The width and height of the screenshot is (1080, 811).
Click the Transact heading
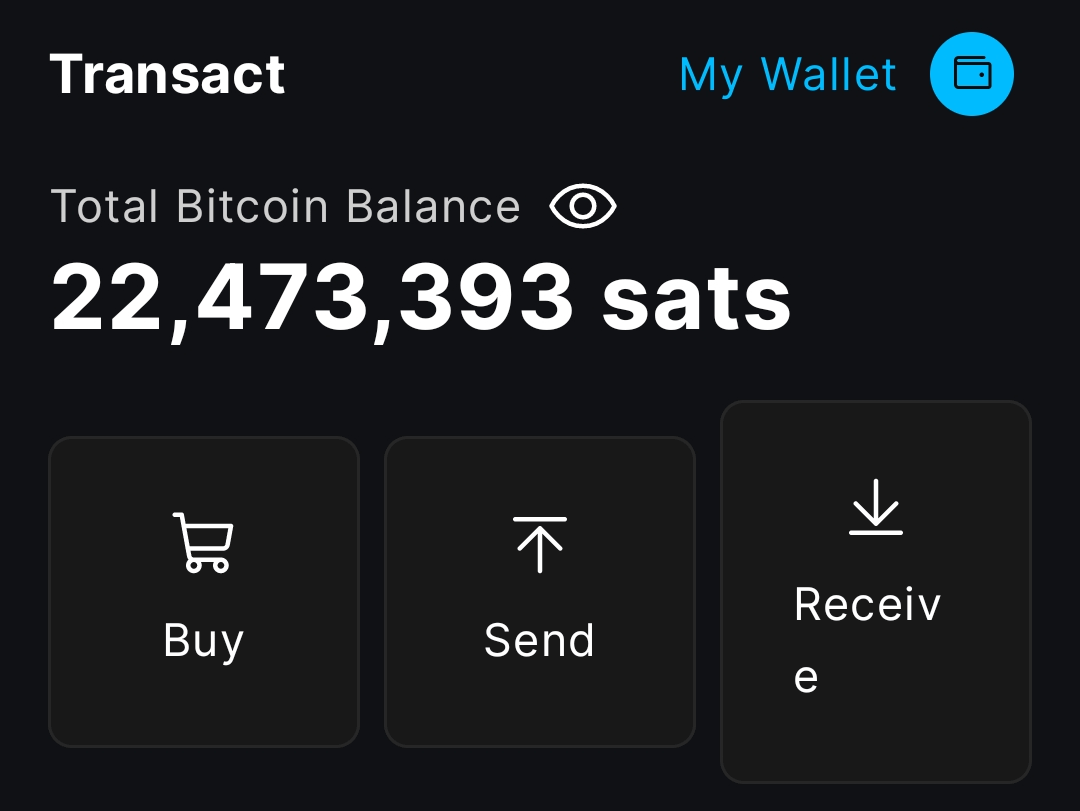coord(167,75)
